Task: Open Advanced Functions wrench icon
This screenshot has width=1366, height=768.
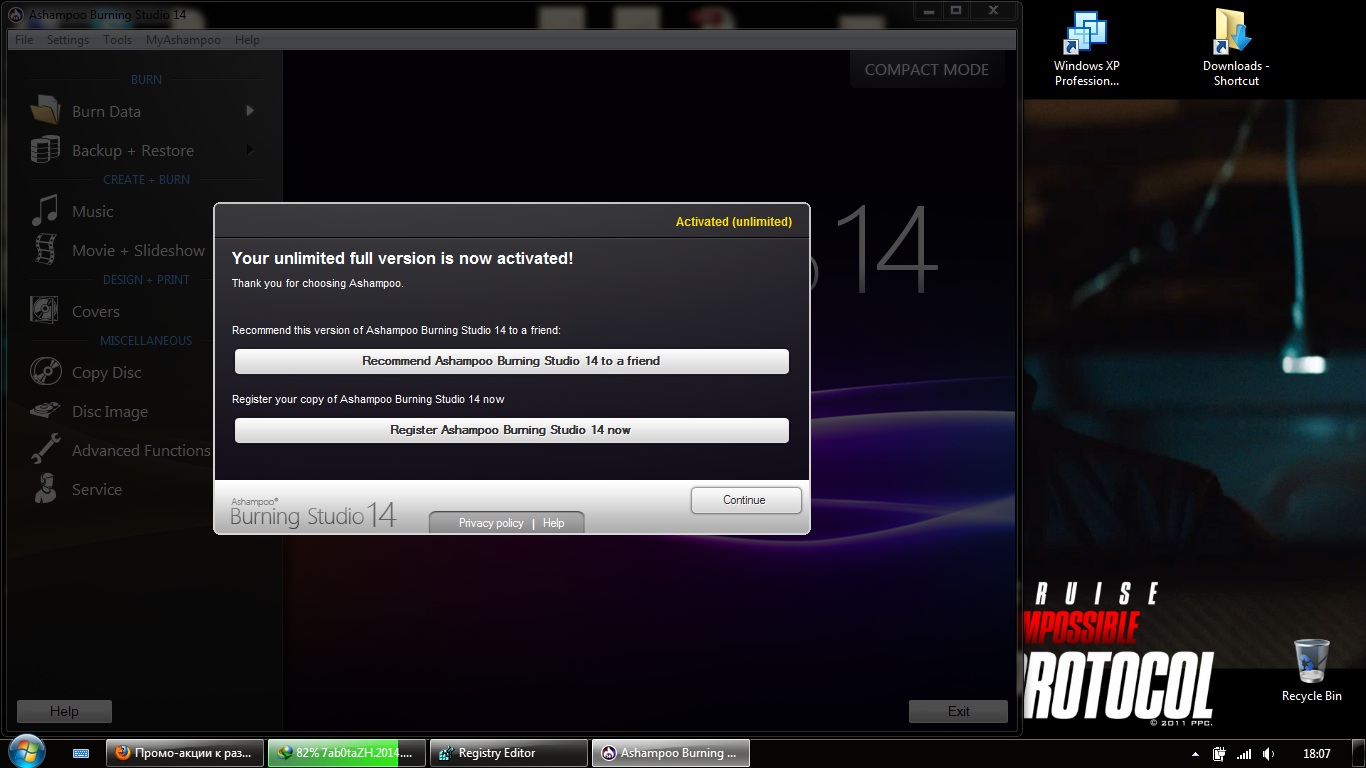Action: click(45, 450)
